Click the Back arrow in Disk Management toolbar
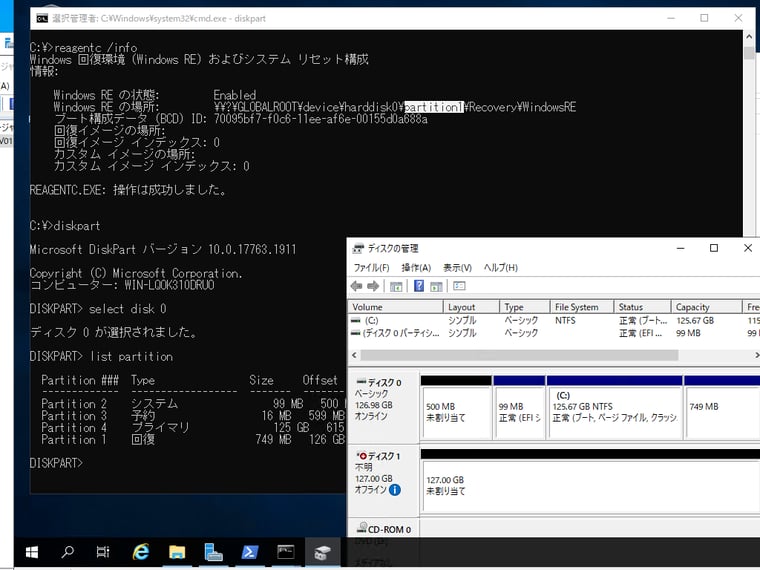760x570 pixels. (x=356, y=286)
